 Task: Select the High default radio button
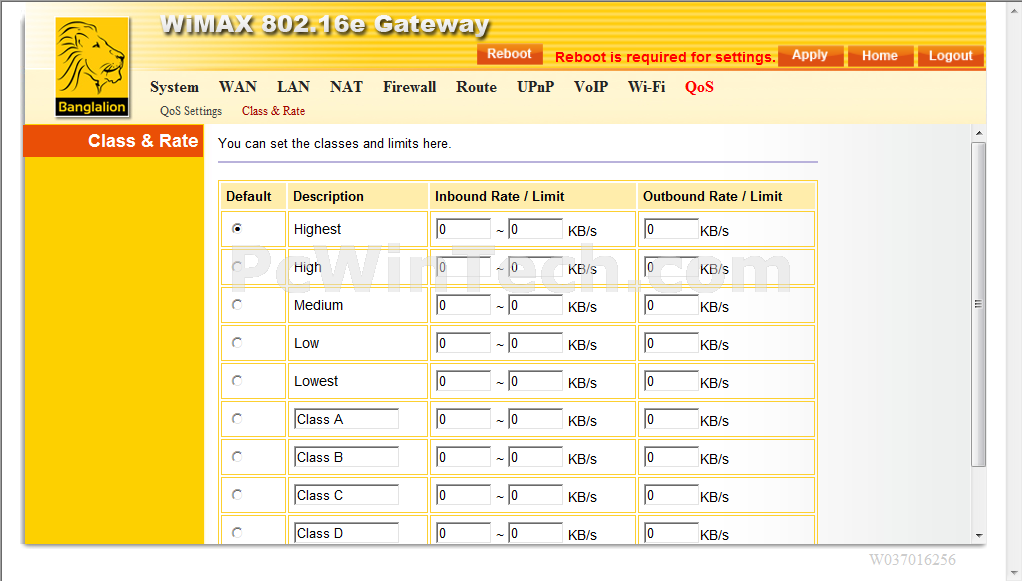[237, 267]
